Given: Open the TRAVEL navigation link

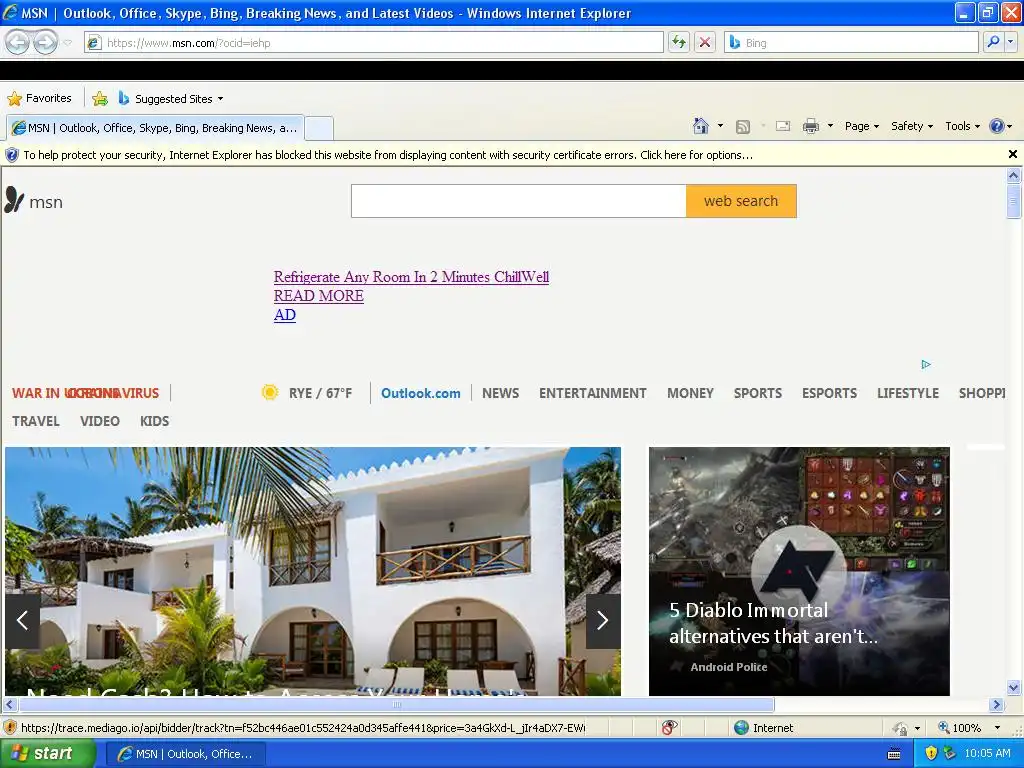Looking at the screenshot, I should point(36,421).
